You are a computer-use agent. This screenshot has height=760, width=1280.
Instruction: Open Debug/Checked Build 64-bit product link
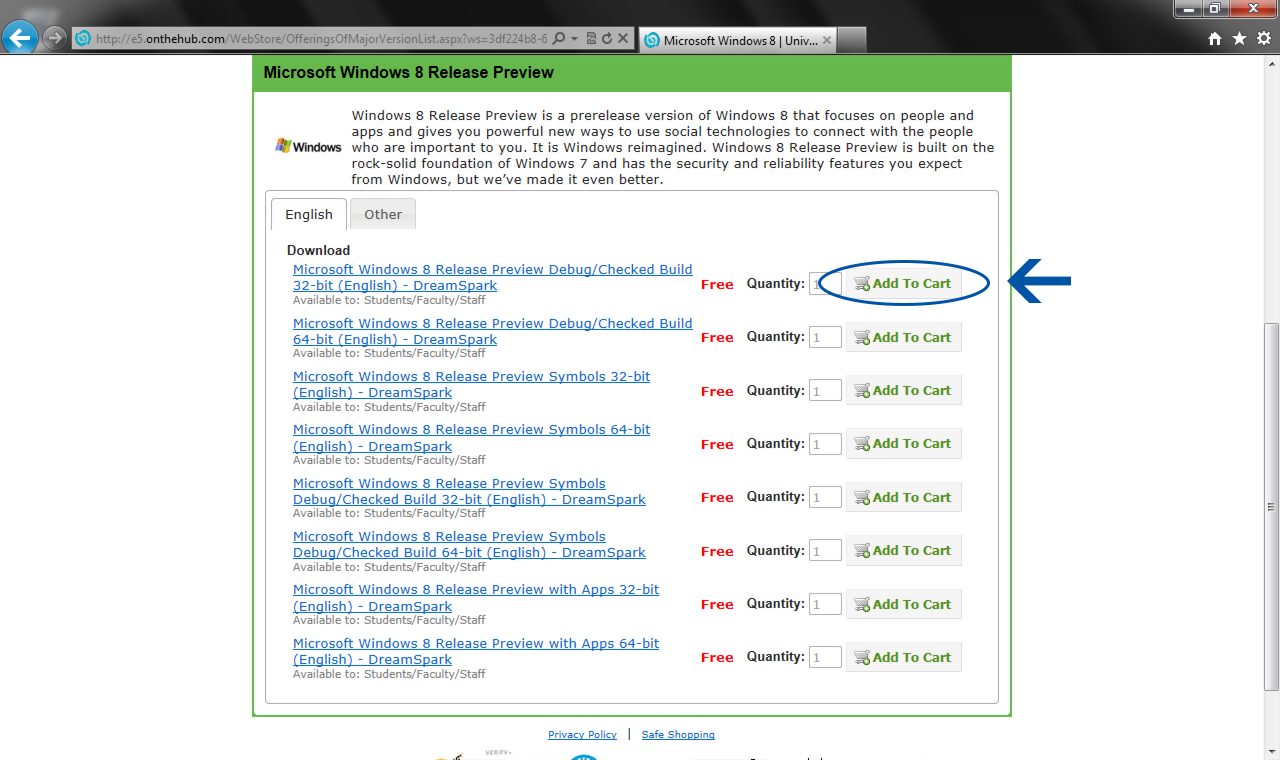pyautogui.click(x=493, y=331)
